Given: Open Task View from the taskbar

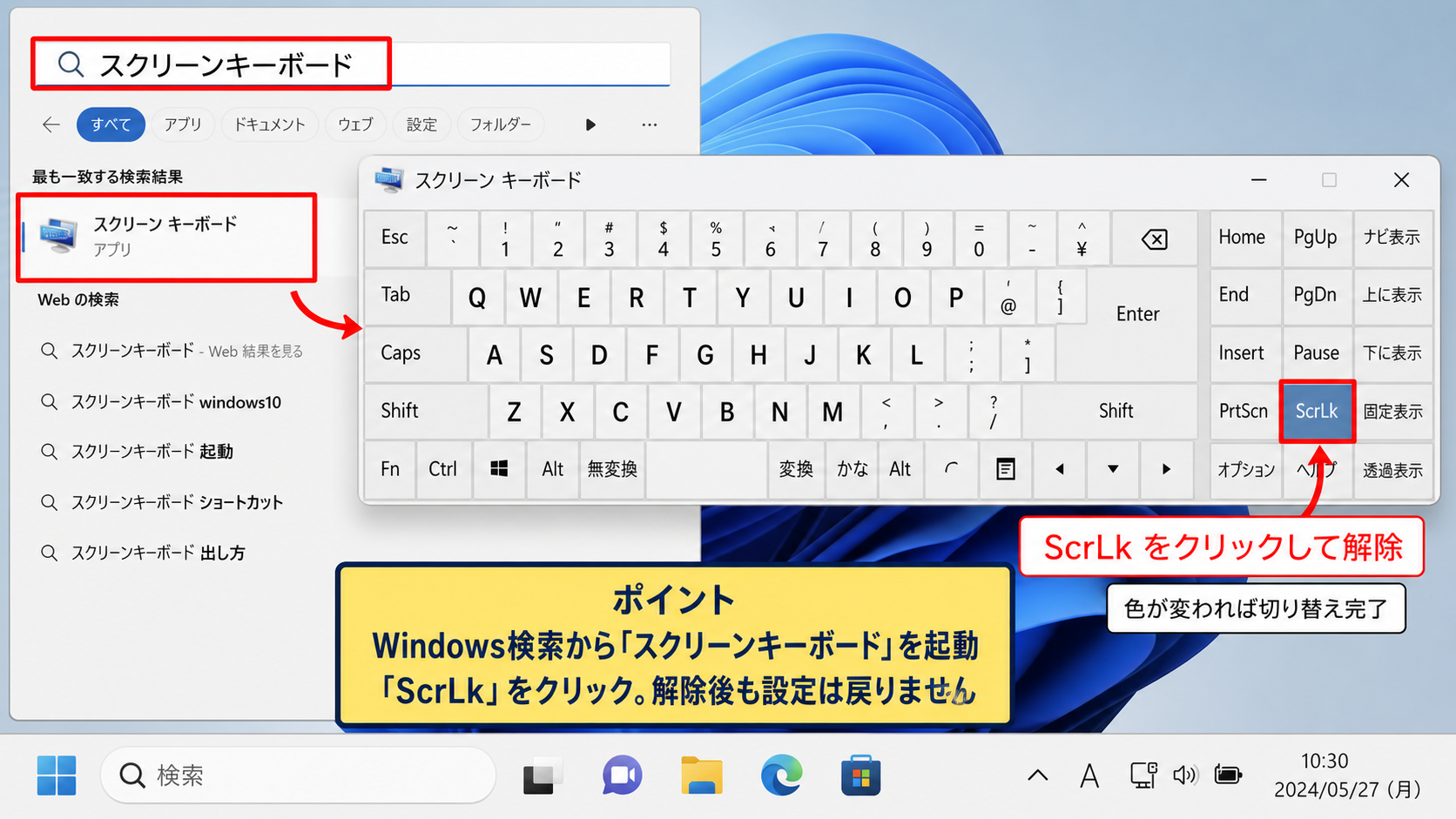Looking at the screenshot, I should [x=541, y=775].
